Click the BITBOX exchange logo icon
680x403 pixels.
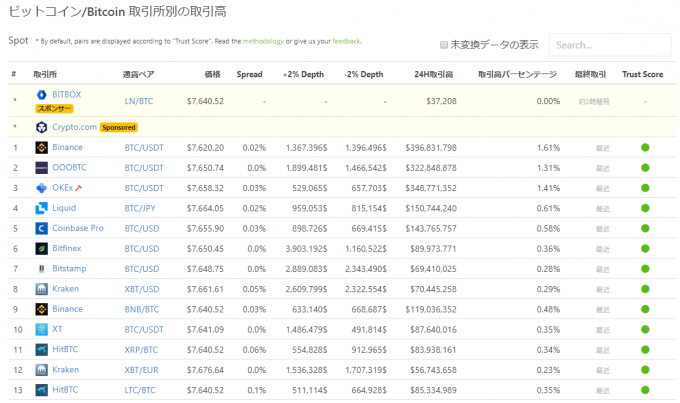(42, 95)
